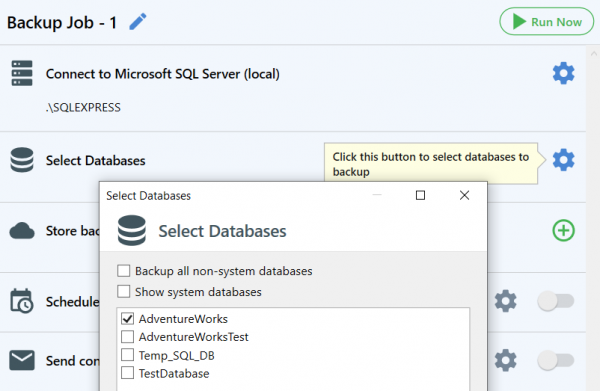The width and height of the screenshot is (600, 391).
Task: Click the envelope Send confirmation icon
Action: click(x=22, y=360)
